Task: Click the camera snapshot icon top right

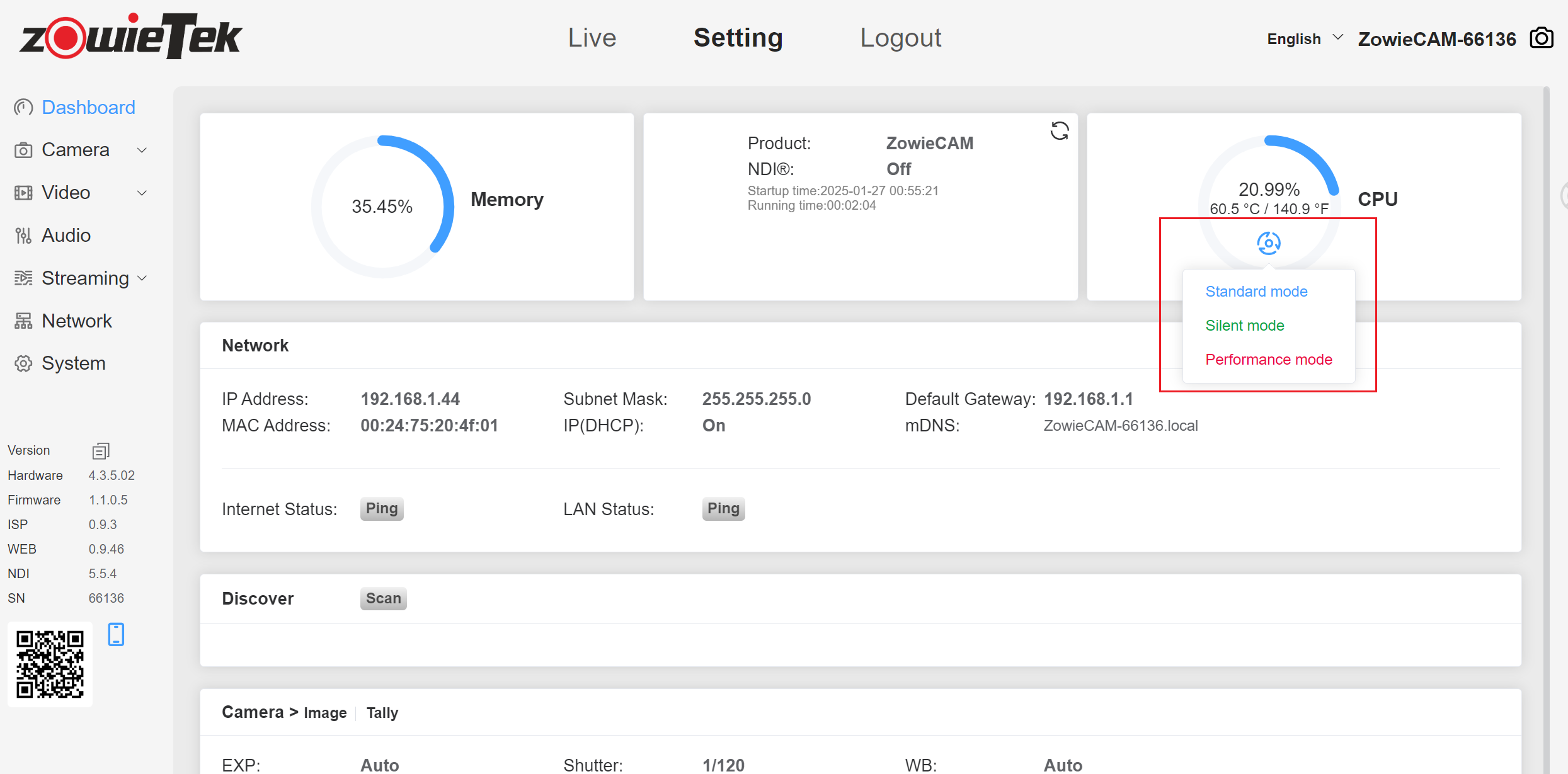Action: click(1542, 38)
